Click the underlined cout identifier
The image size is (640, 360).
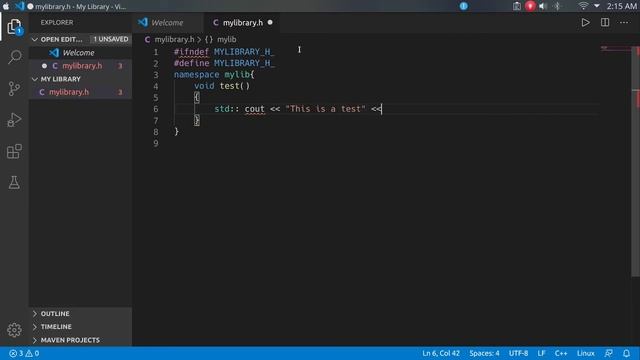coord(255,109)
